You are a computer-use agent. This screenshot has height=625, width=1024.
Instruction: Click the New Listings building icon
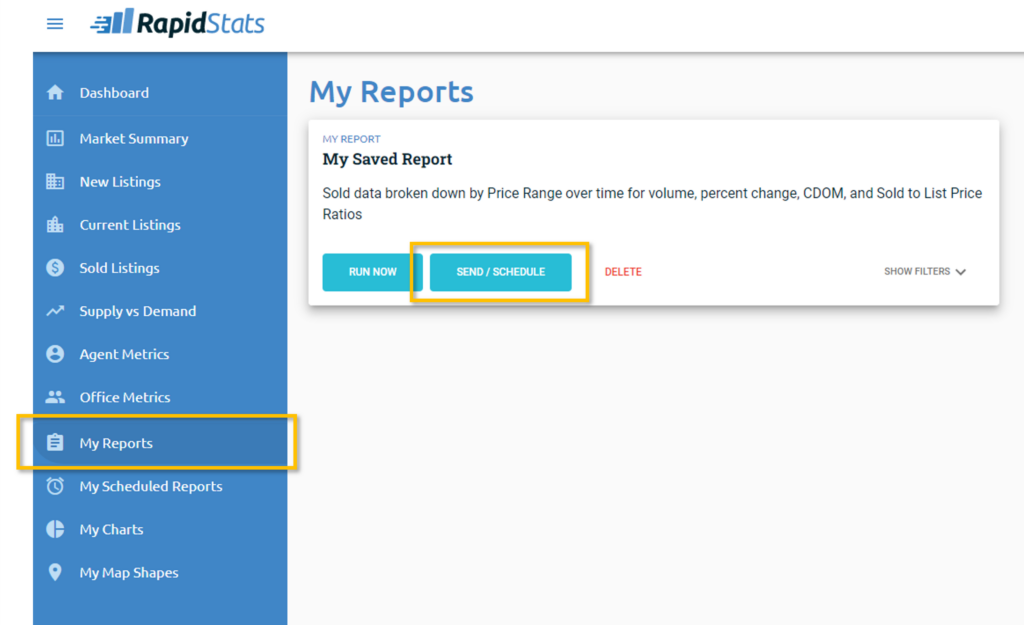pyautogui.click(x=55, y=182)
